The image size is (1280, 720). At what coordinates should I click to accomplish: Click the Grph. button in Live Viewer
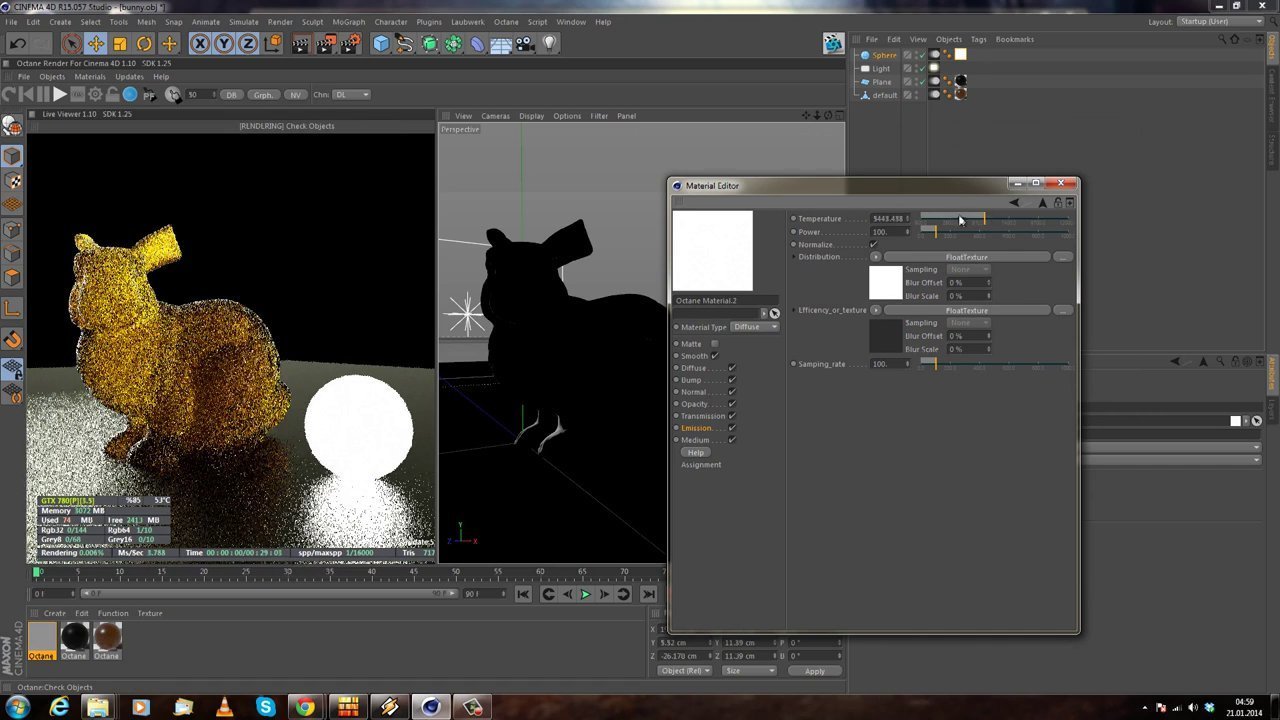click(263, 95)
